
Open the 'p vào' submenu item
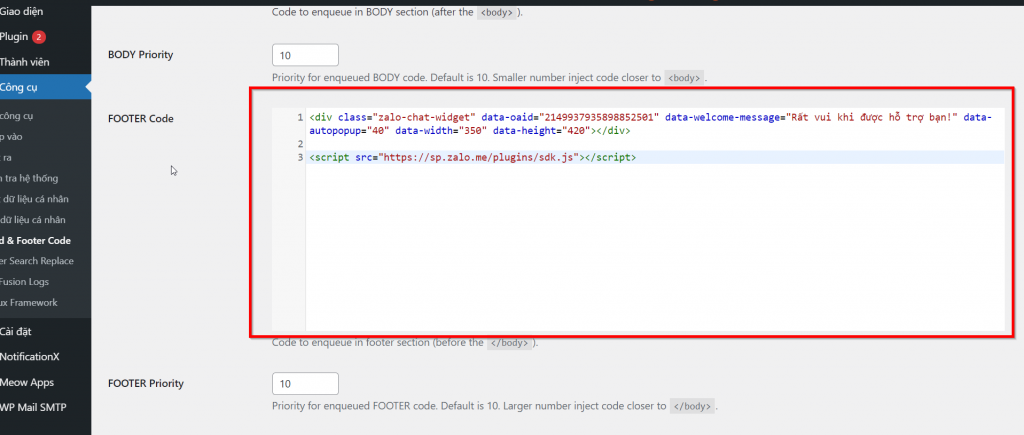(10, 137)
